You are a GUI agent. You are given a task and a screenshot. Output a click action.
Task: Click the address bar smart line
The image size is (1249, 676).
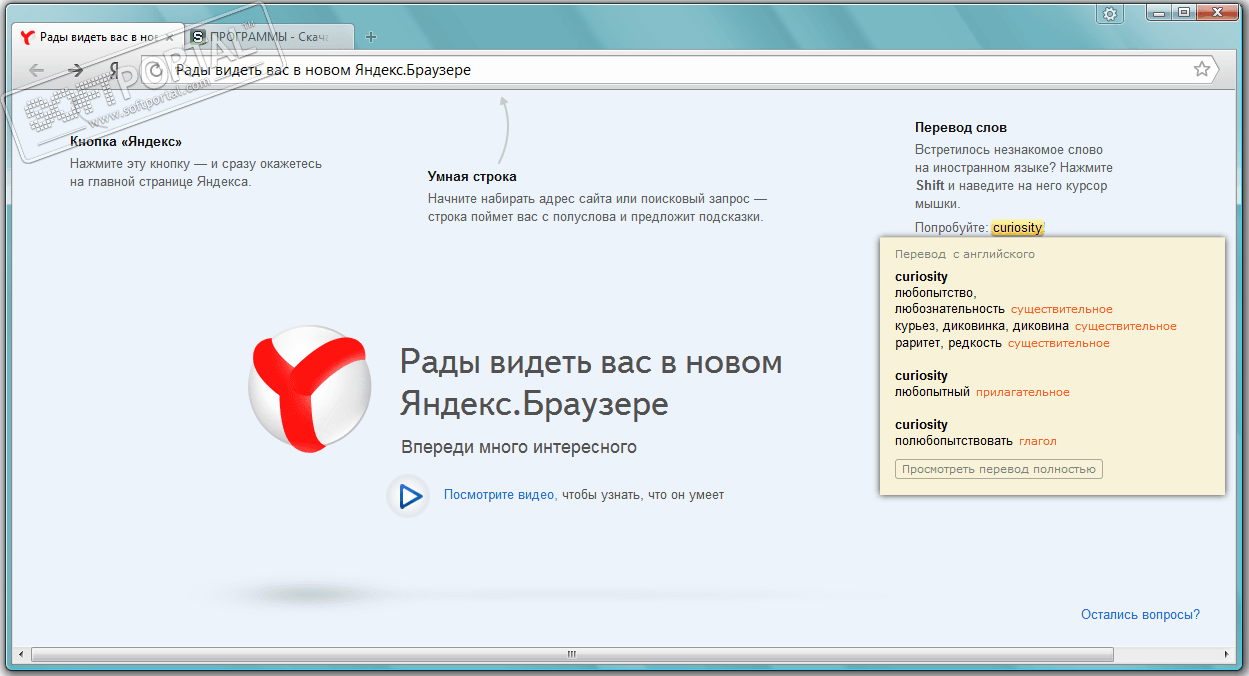coord(680,70)
